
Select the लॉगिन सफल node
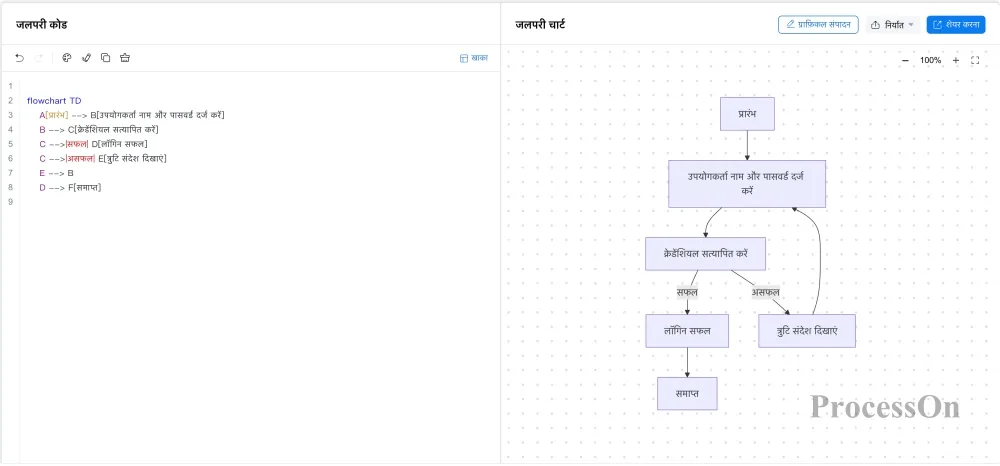[x=687, y=331]
